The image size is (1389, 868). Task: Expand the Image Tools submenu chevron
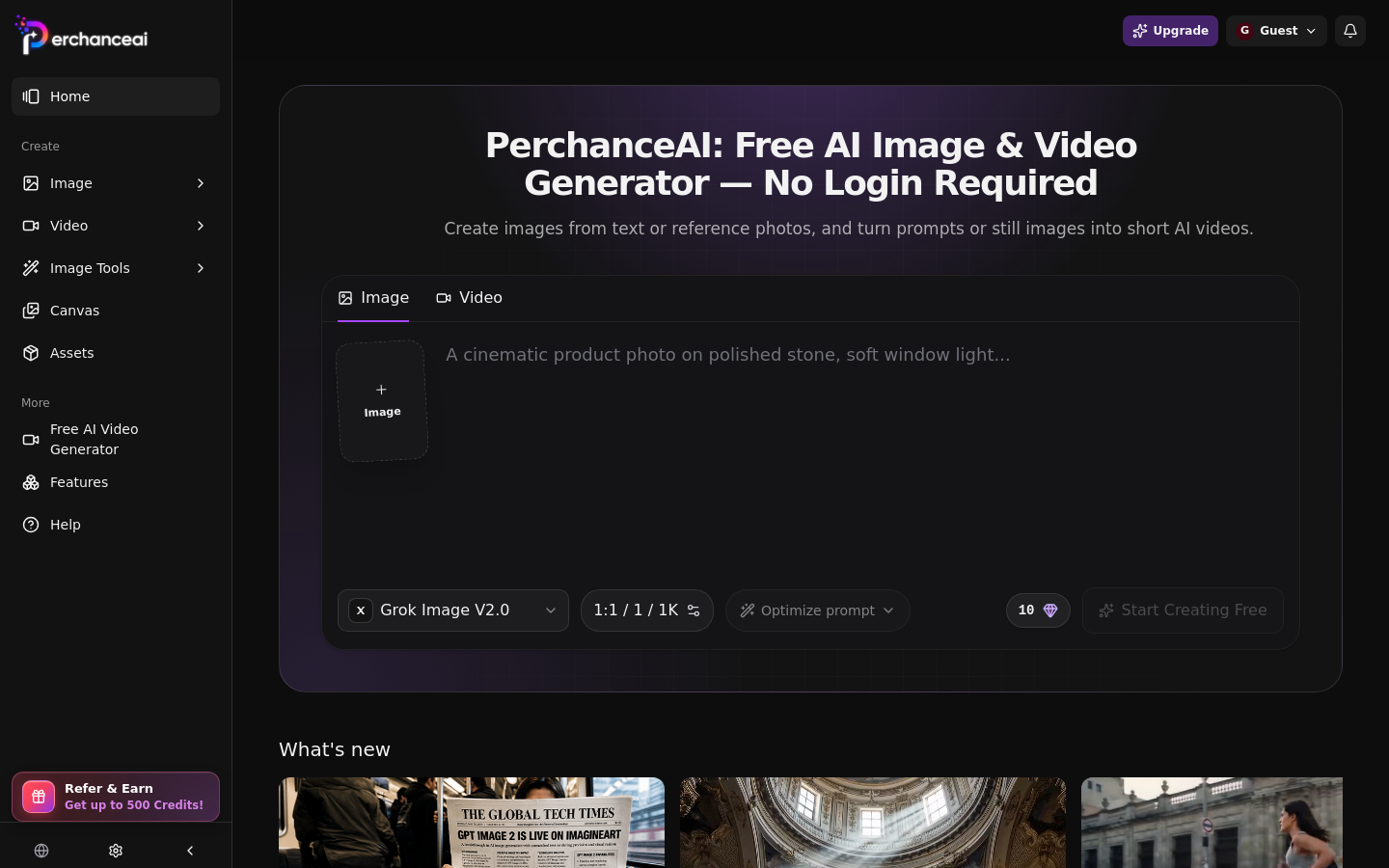[201, 268]
